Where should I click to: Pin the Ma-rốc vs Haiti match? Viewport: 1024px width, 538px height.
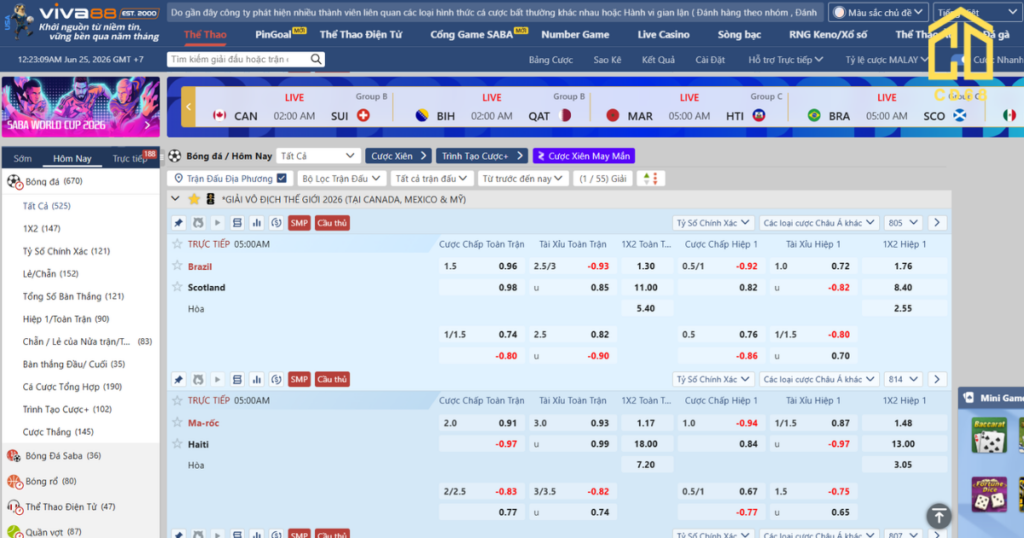(178, 379)
